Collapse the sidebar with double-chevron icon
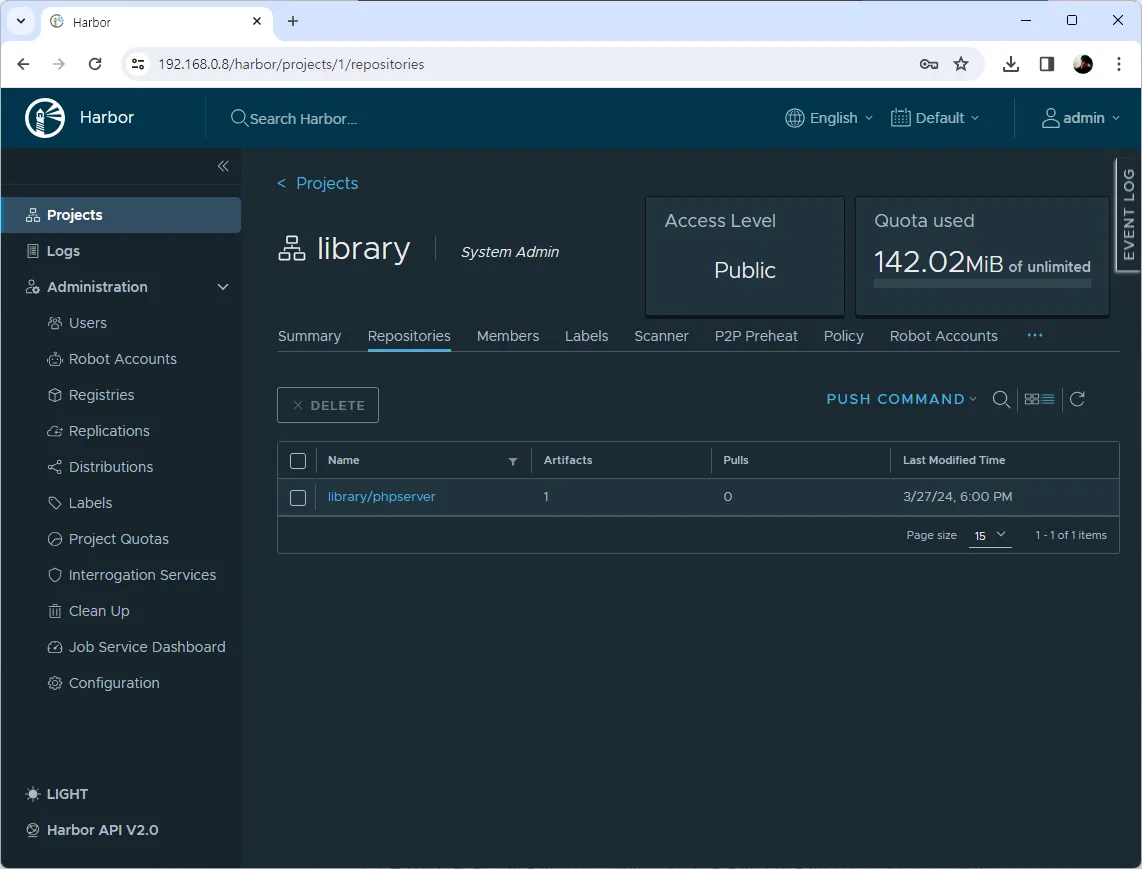 coord(223,166)
